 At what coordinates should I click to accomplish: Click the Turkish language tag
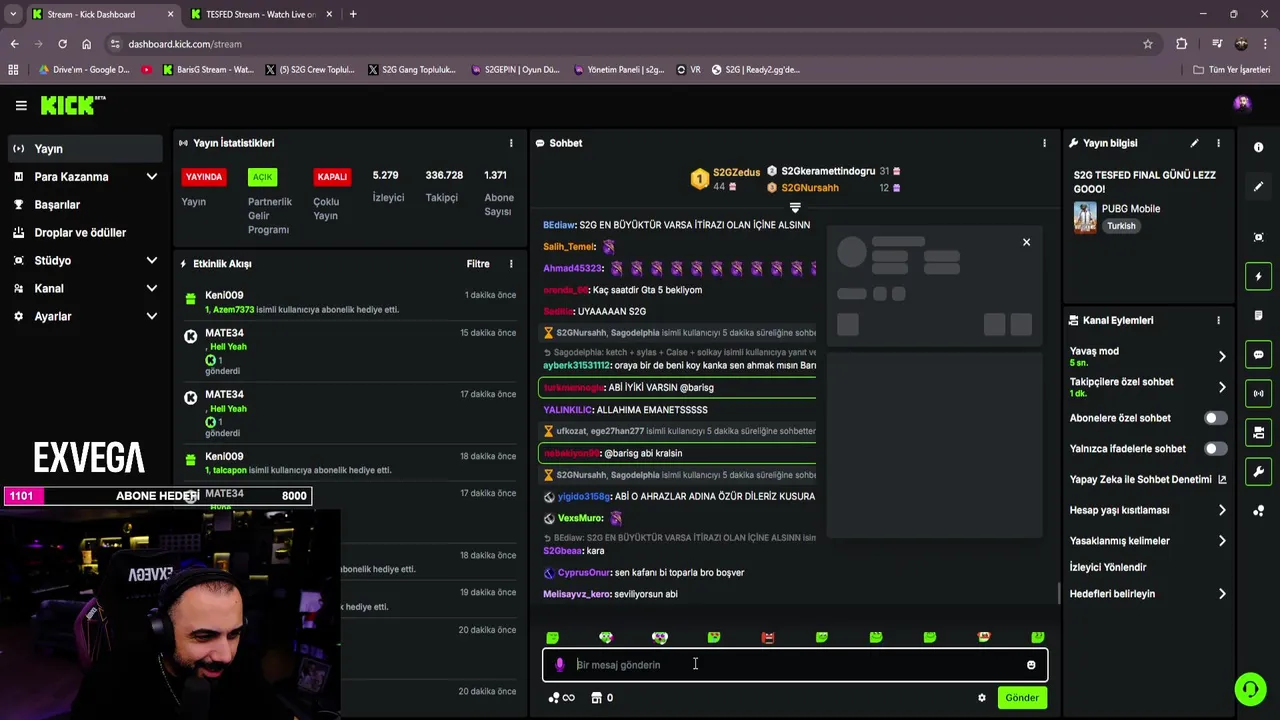tap(1121, 226)
